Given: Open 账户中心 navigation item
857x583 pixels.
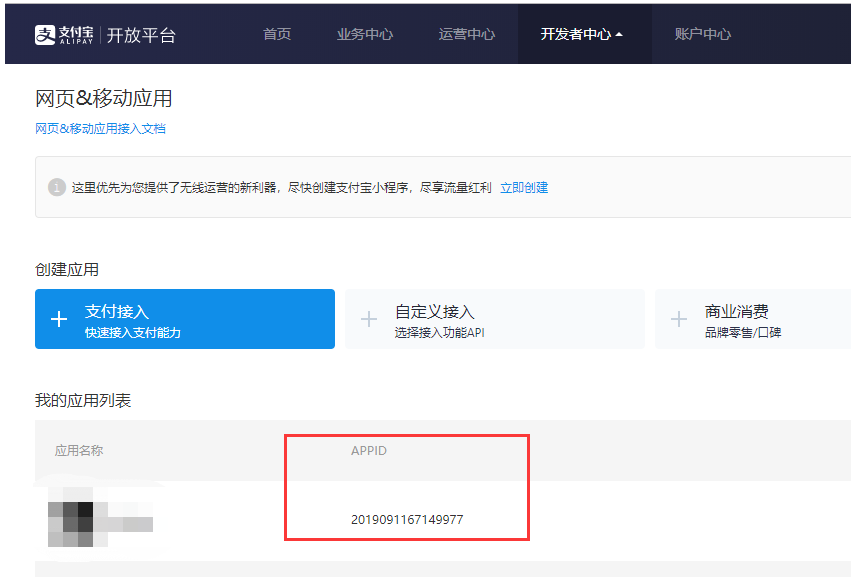Looking at the screenshot, I should [x=702, y=34].
